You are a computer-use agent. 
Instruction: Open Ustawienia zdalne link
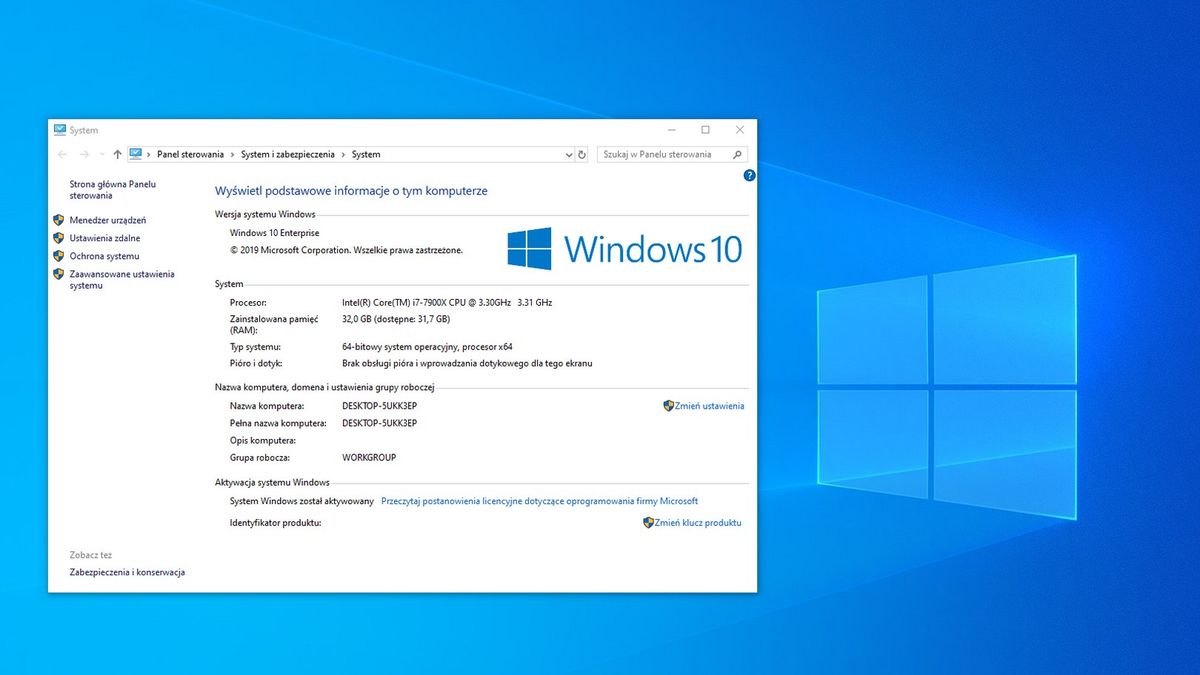105,238
